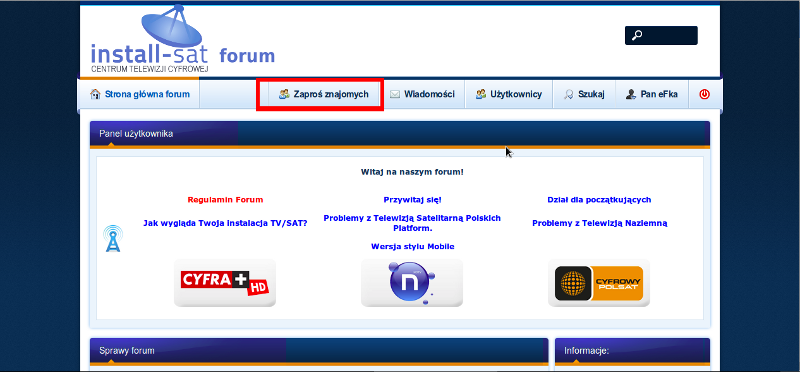
Task: Click the Cyfrowy Polsat banner image
Action: point(599,283)
